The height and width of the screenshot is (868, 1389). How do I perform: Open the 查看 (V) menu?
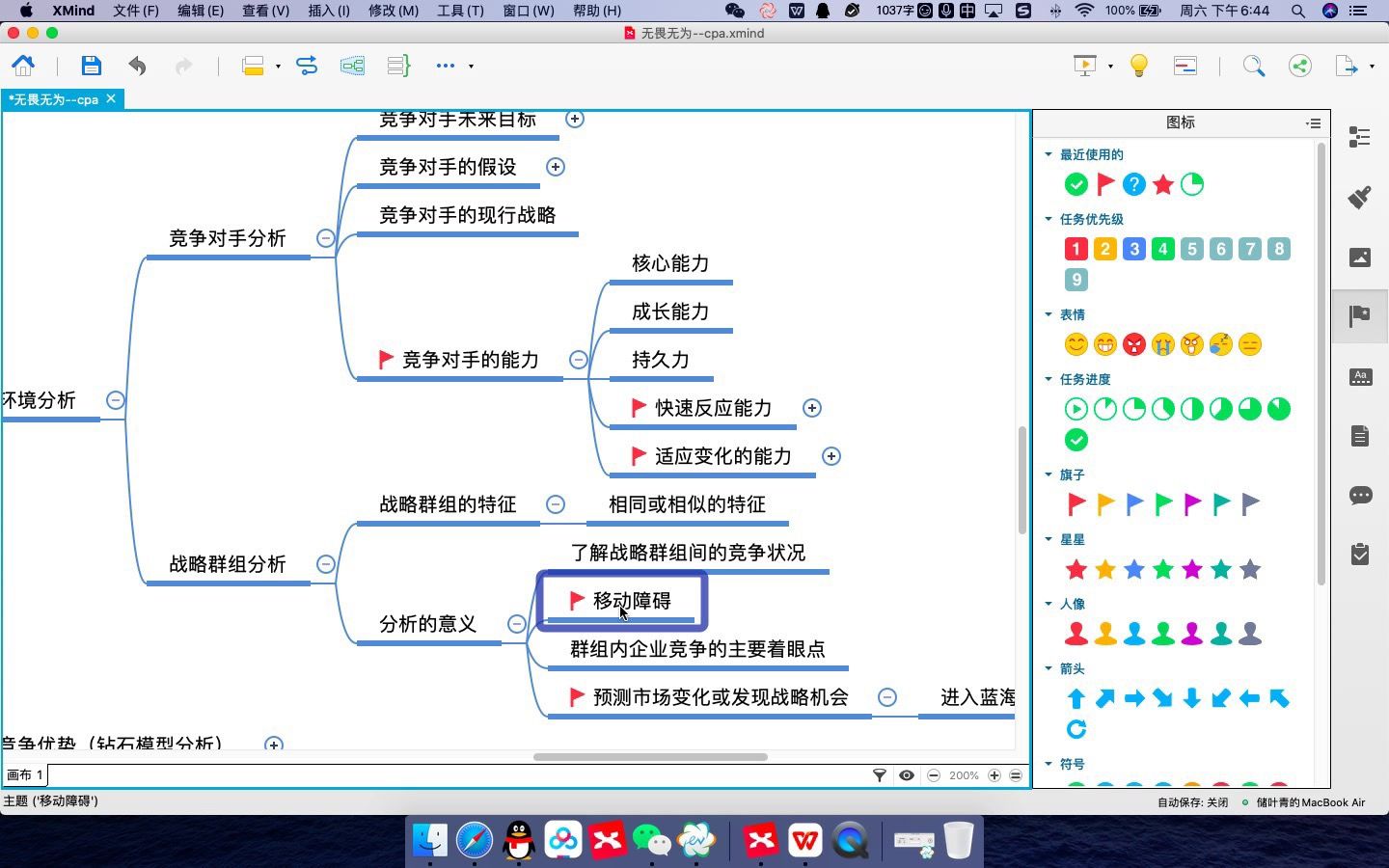pyautogui.click(x=265, y=11)
